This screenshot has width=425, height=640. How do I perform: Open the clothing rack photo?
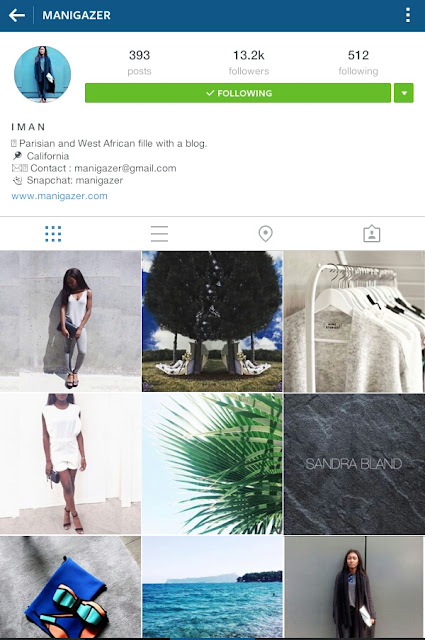pyautogui.click(x=354, y=322)
